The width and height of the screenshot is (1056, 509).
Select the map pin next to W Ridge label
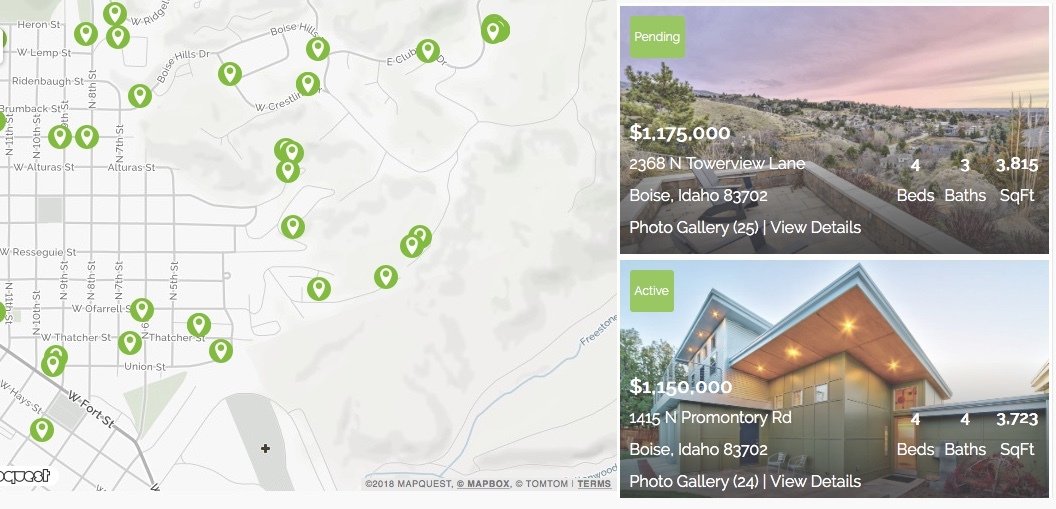click(x=115, y=13)
